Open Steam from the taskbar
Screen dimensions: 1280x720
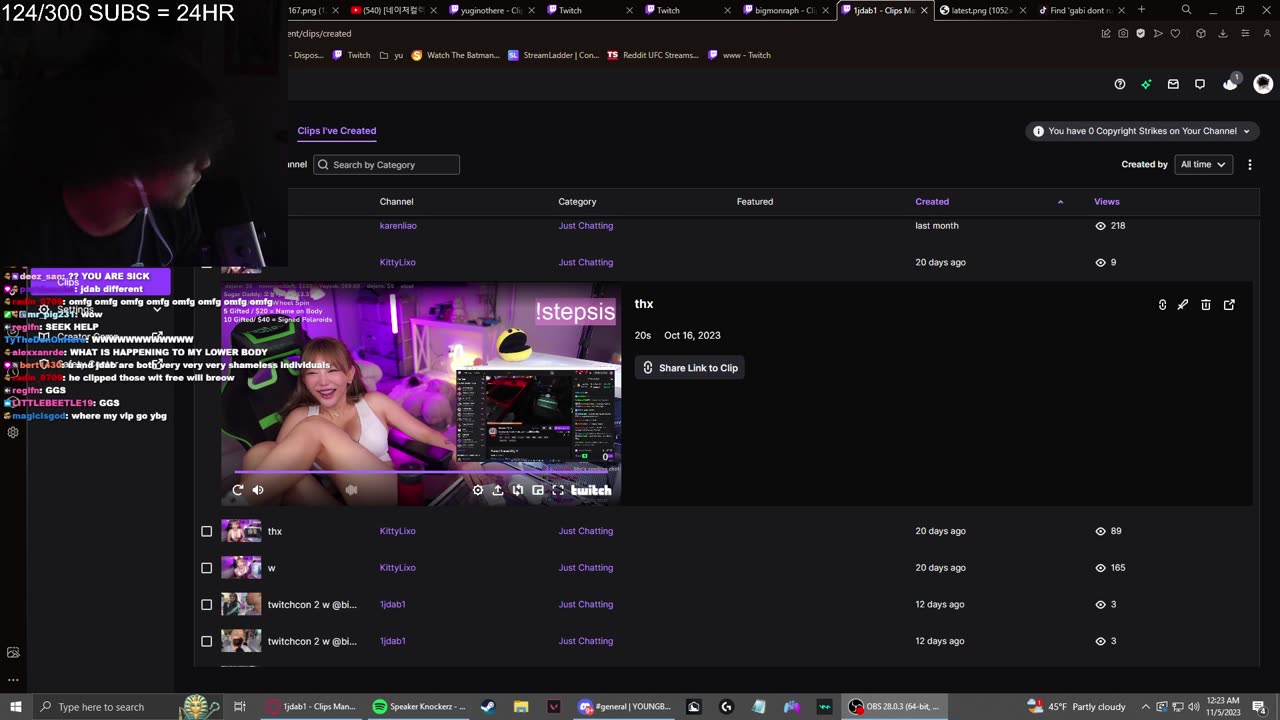pos(487,706)
